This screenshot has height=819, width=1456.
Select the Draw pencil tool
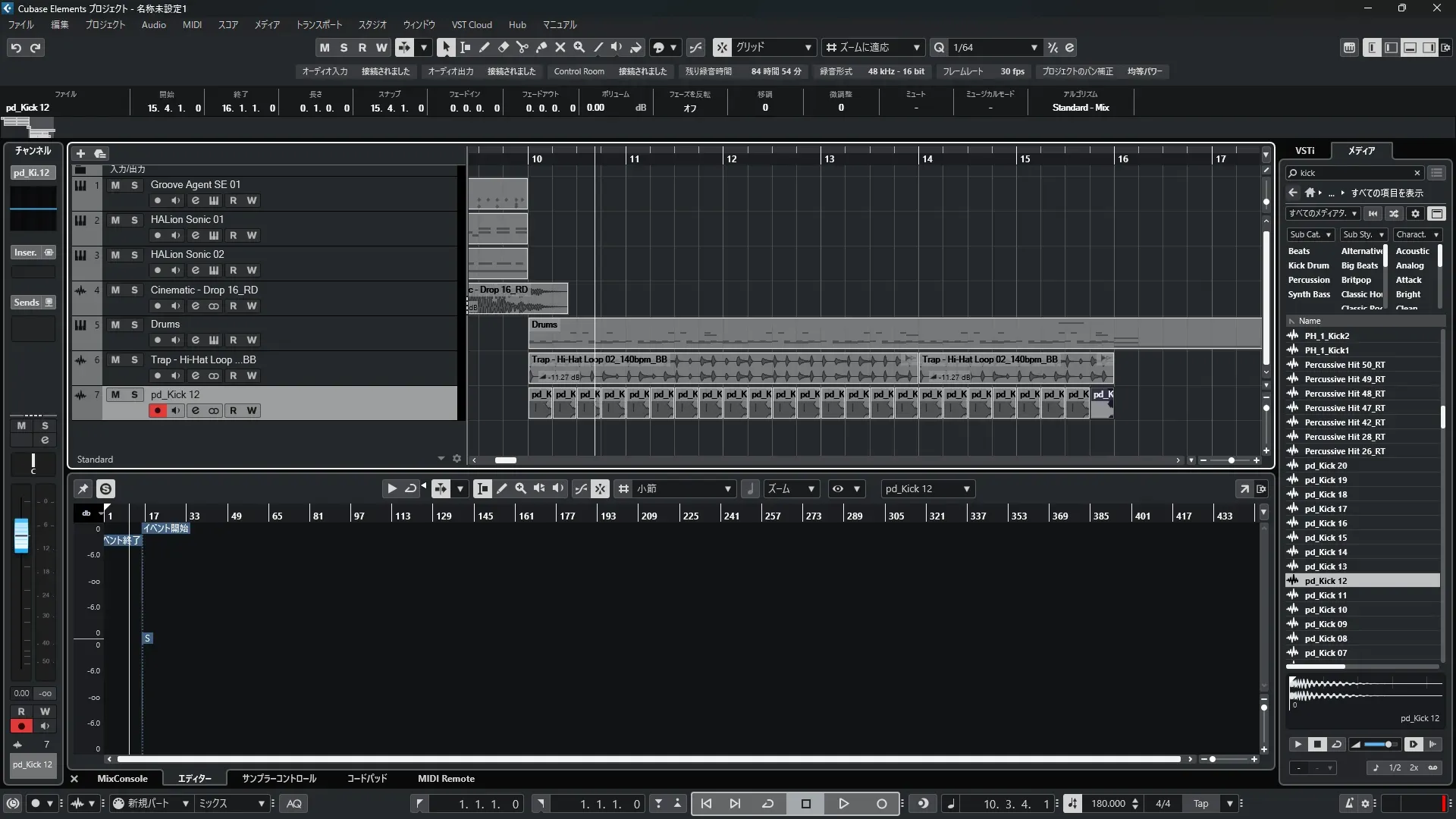(x=484, y=47)
